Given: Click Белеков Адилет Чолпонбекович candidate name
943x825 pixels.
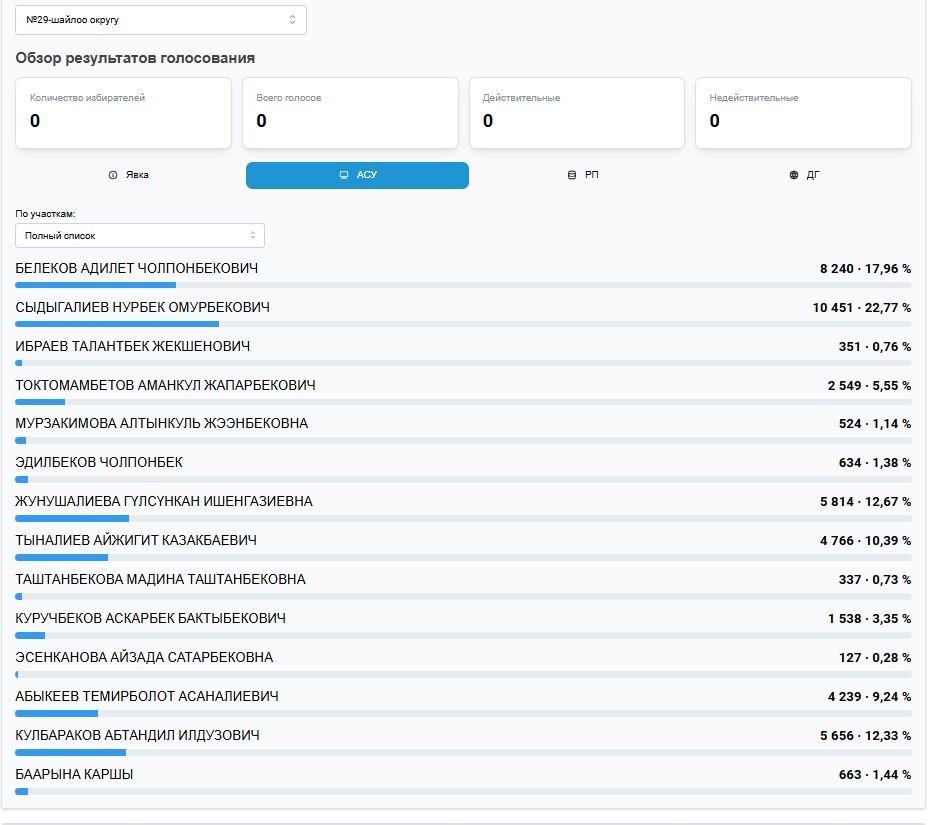Looking at the screenshot, I should click(137, 268).
